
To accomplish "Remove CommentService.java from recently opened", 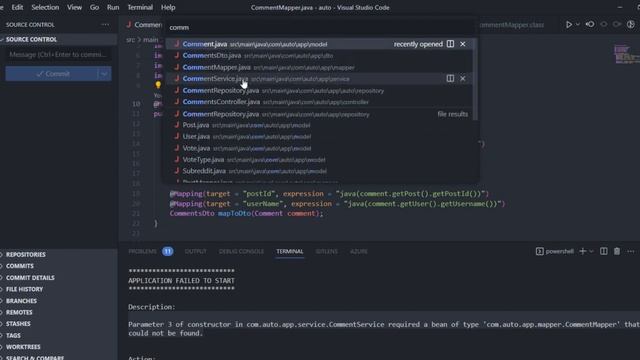I will [463, 78].
